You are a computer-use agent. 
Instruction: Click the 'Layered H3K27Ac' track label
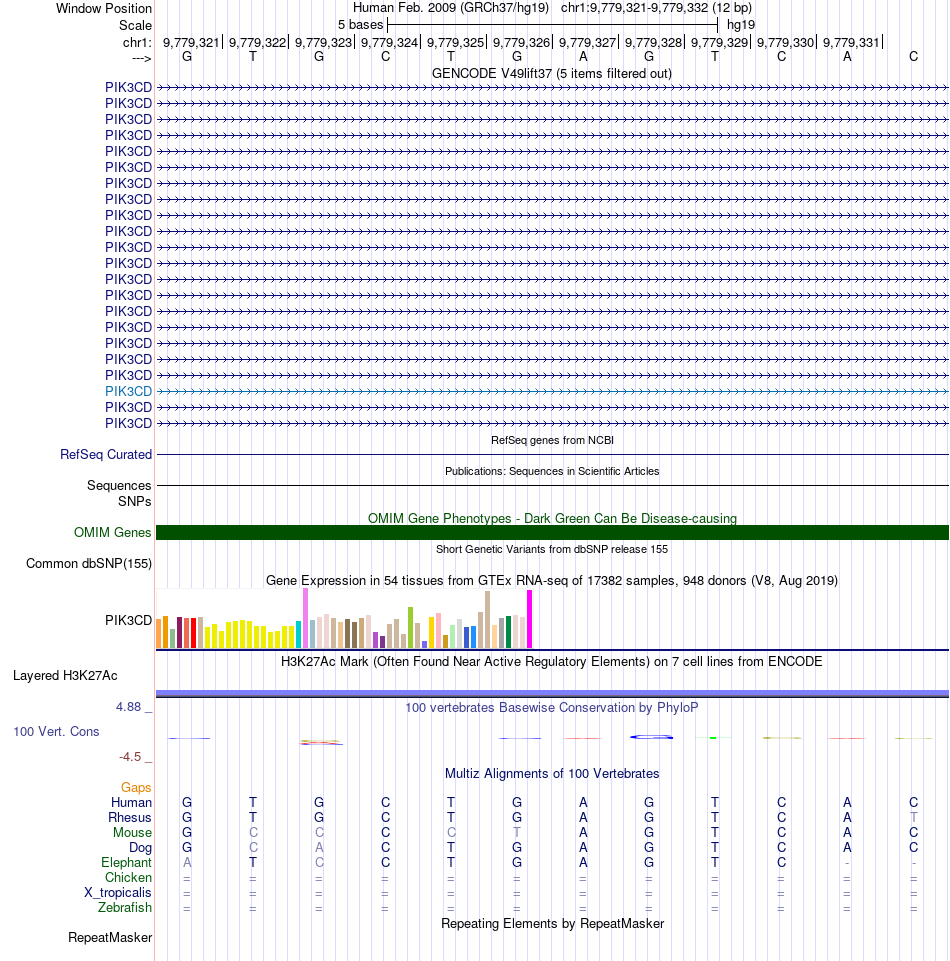(x=65, y=675)
